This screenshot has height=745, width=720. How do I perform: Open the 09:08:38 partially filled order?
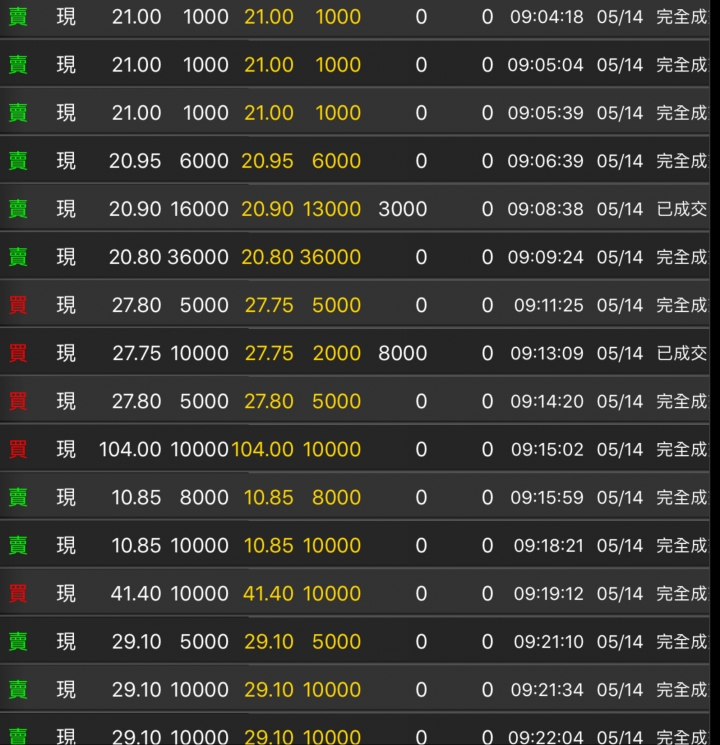355,209
